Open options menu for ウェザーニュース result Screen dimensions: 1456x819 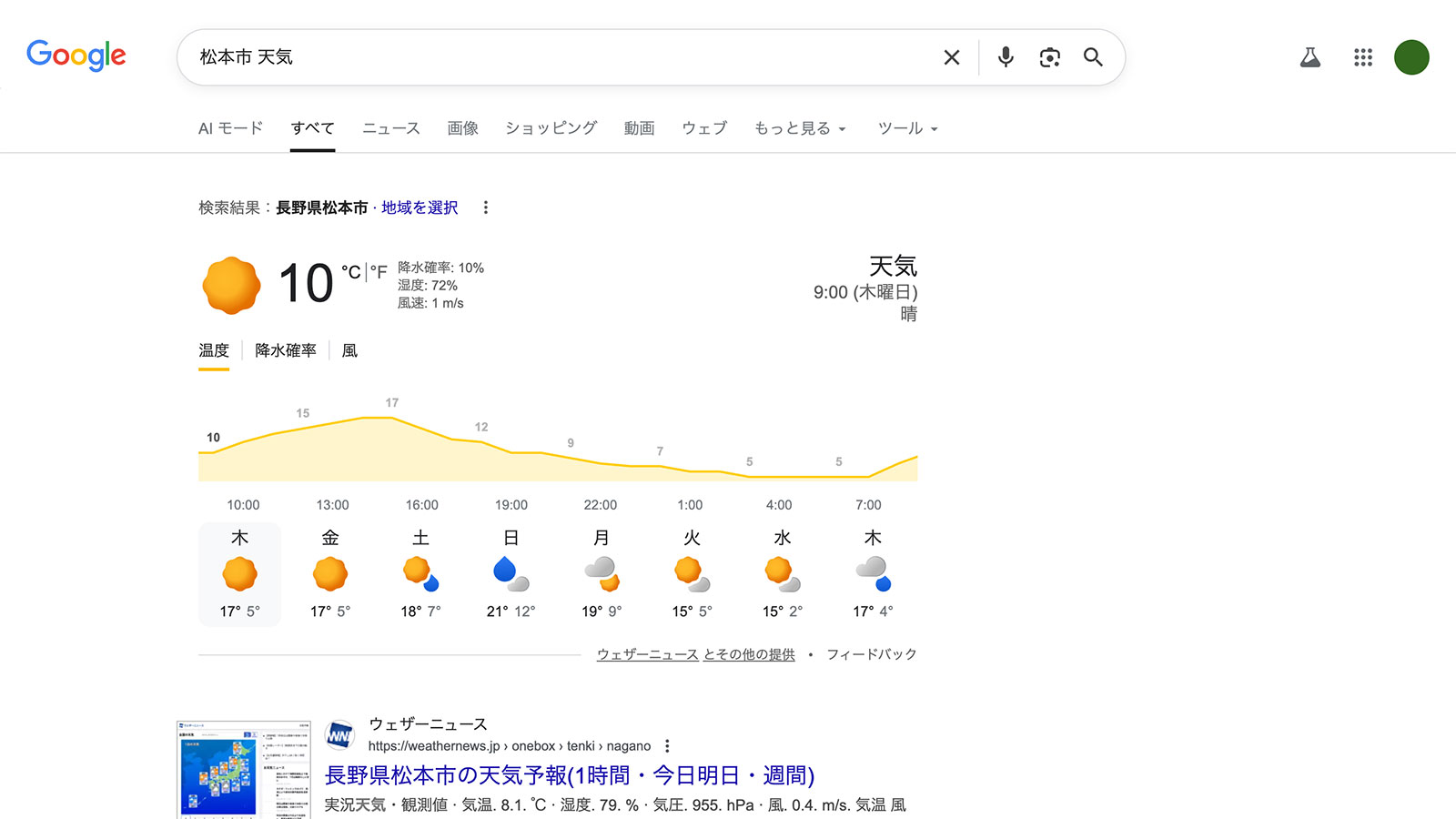tap(667, 746)
